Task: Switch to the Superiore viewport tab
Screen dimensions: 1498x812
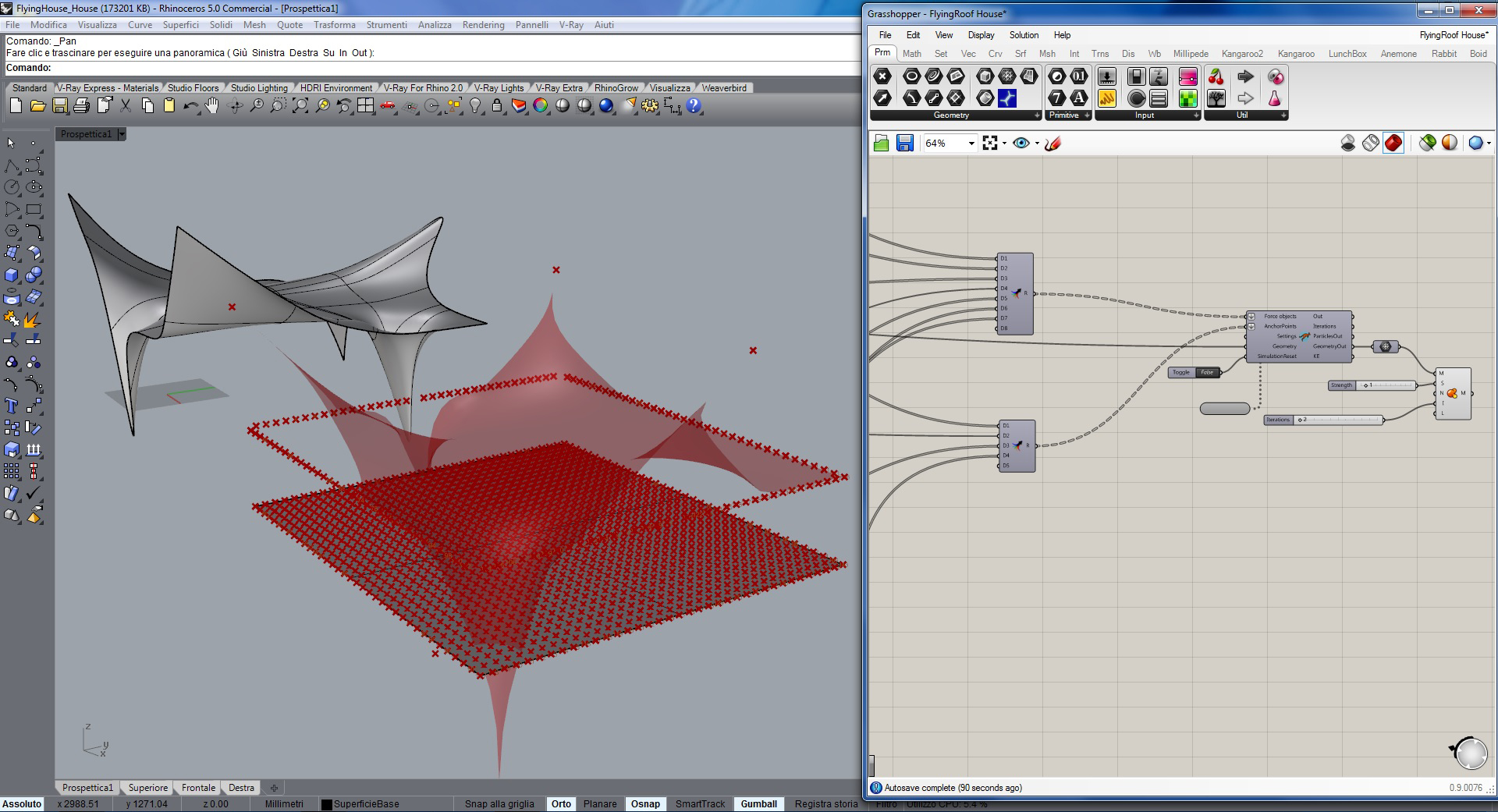Action: pyautogui.click(x=147, y=788)
